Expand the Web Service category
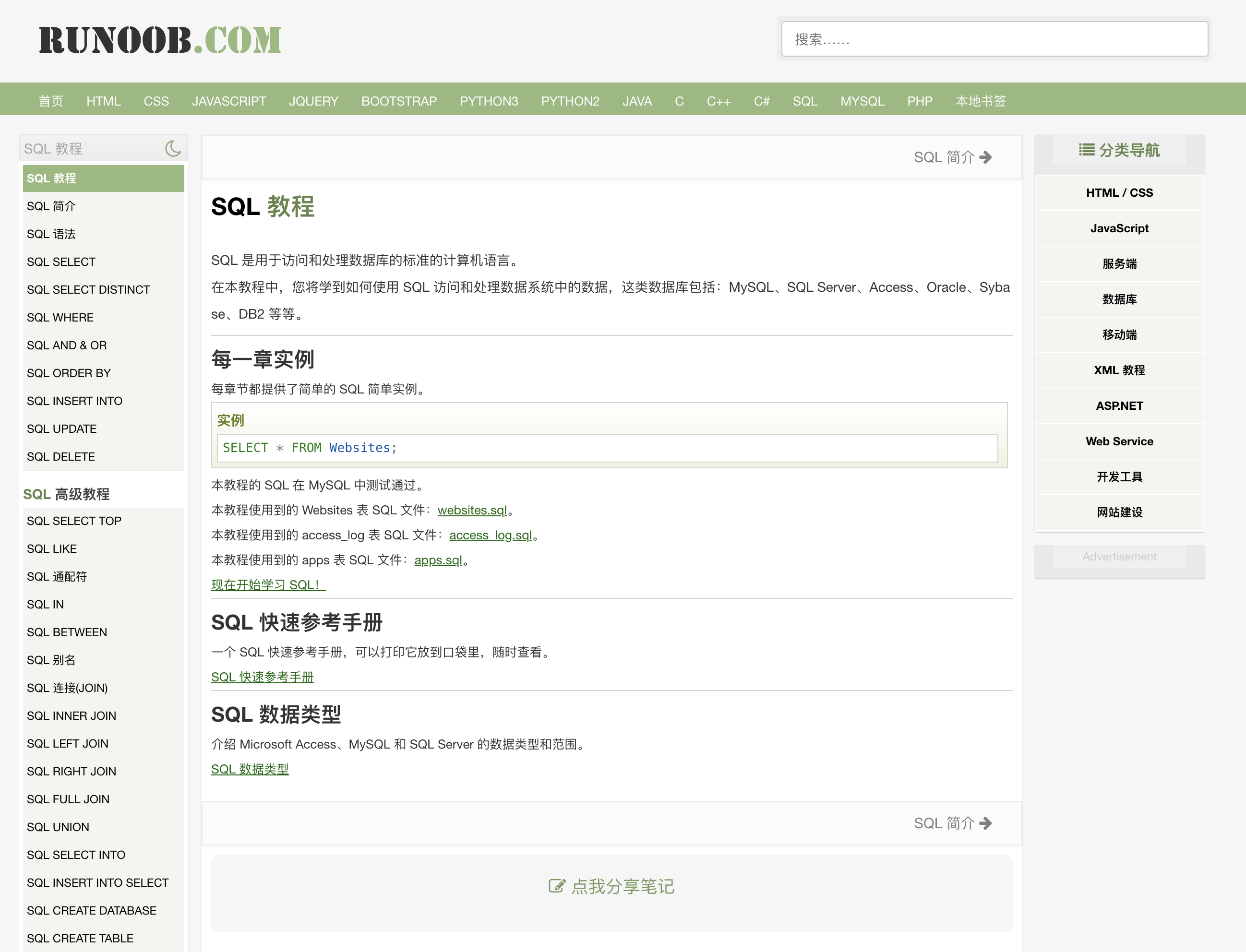This screenshot has width=1246, height=952. pos(1119,441)
